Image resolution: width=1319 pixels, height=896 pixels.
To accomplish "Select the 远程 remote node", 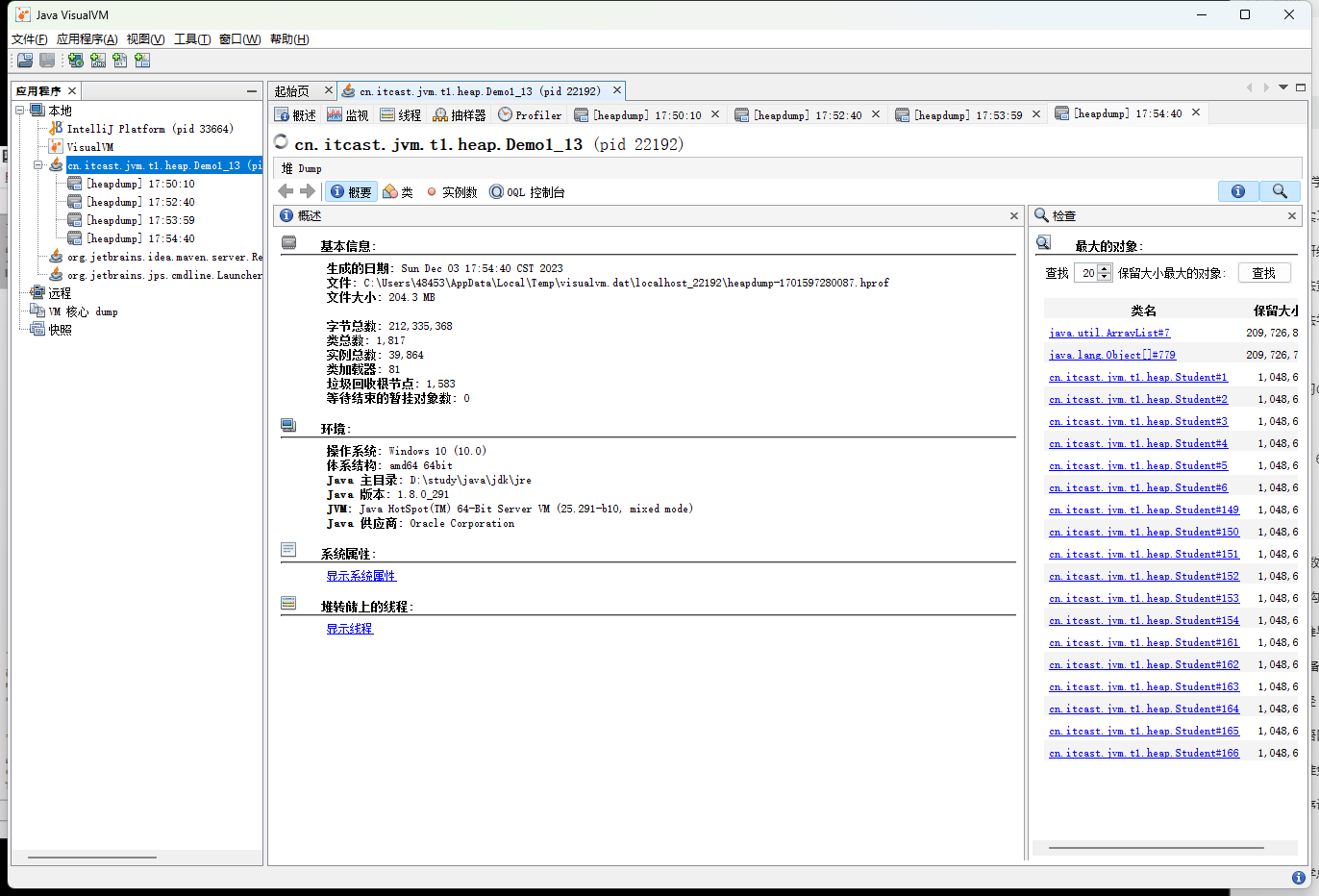I will (x=51, y=293).
